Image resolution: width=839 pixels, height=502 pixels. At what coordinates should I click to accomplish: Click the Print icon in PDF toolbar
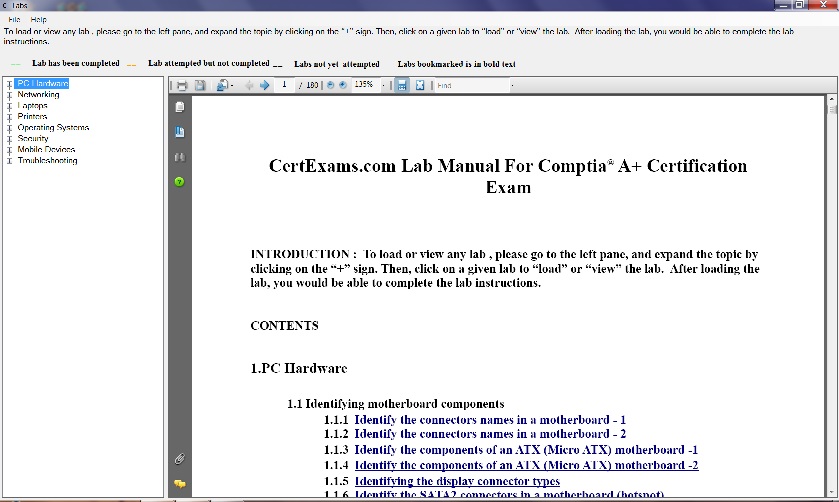coord(182,86)
